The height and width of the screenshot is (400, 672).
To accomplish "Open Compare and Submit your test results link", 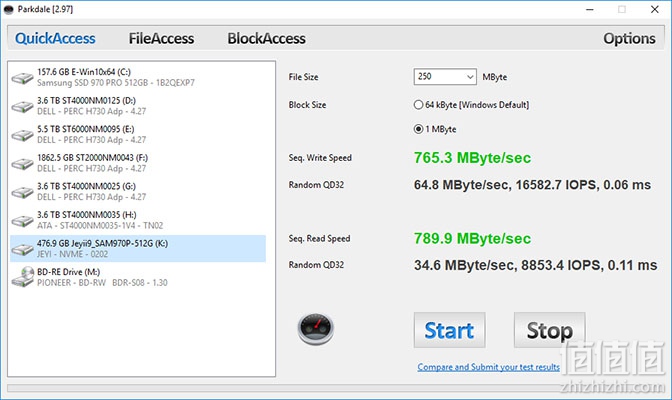I will point(489,367).
